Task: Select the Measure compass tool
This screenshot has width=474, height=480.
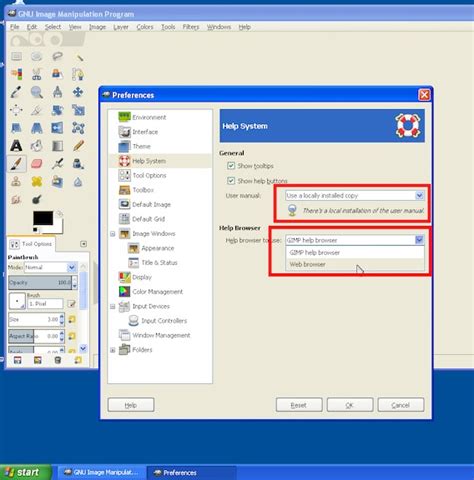Action: click(x=57, y=92)
